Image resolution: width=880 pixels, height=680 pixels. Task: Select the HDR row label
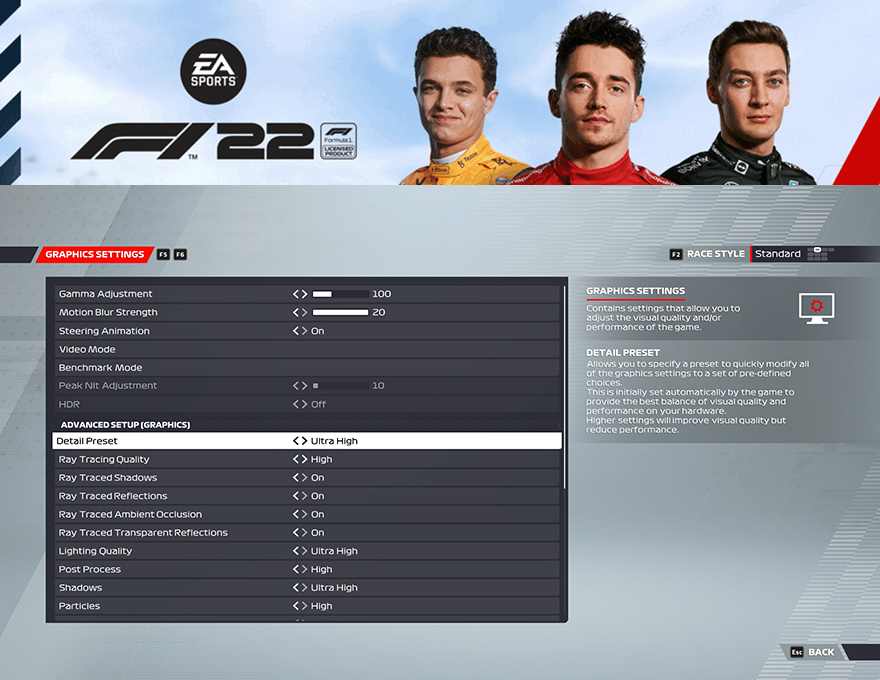tap(69, 404)
